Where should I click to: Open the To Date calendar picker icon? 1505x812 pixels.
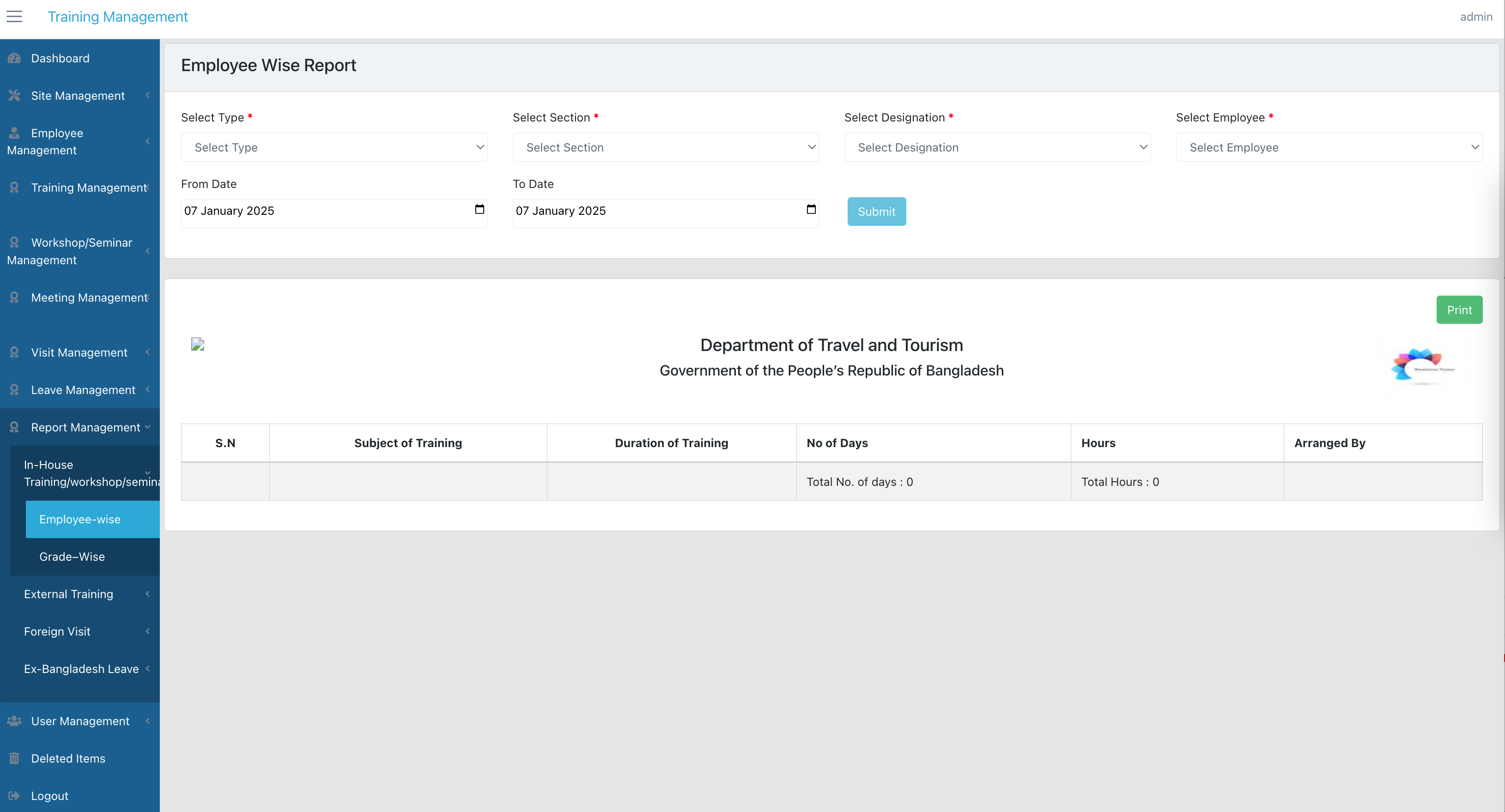[x=811, y=210]
